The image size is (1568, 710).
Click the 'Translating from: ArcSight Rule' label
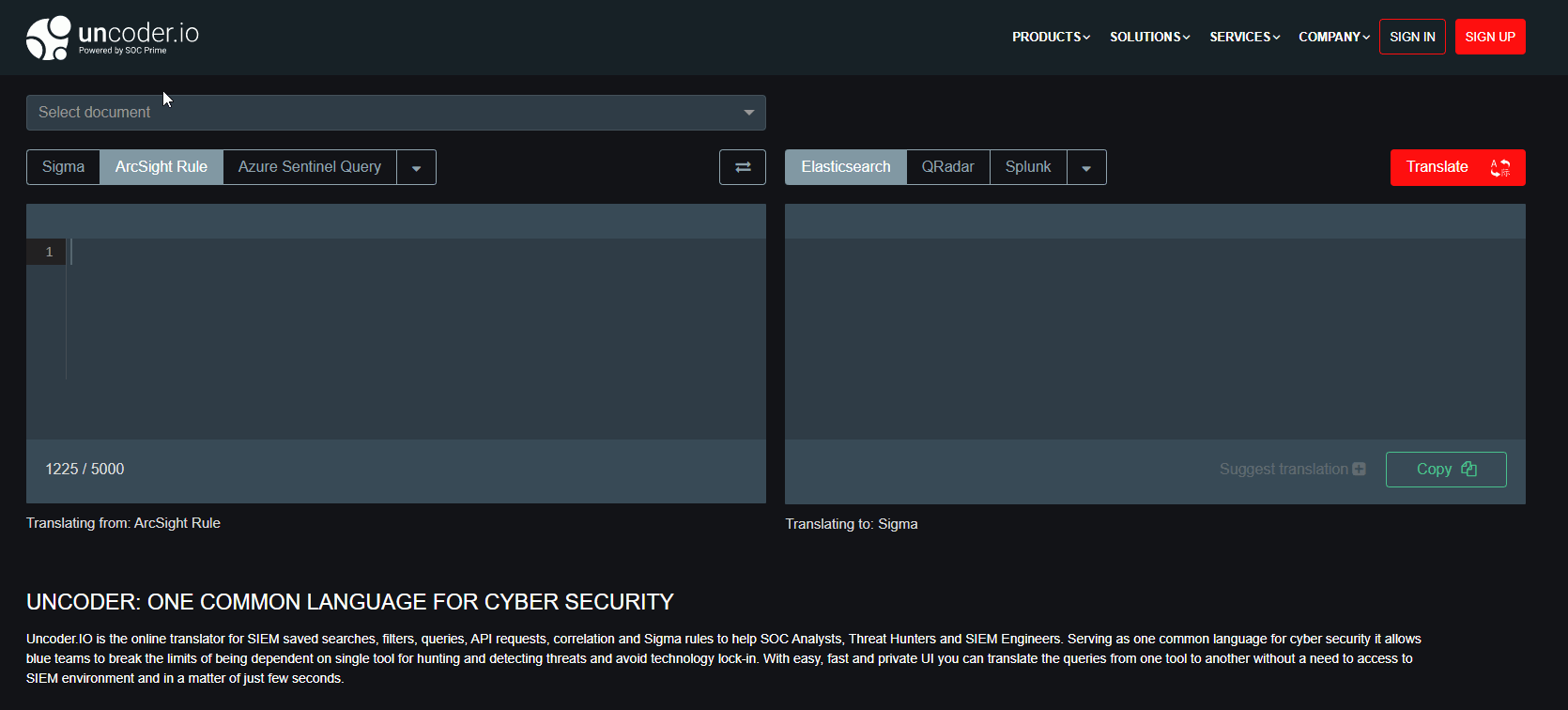[123, 523]
